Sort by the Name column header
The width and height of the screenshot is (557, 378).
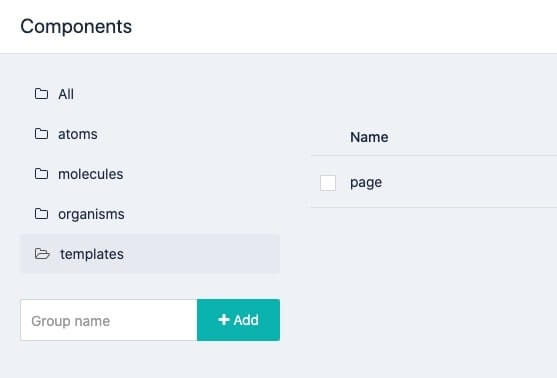[x=369, y=137]
